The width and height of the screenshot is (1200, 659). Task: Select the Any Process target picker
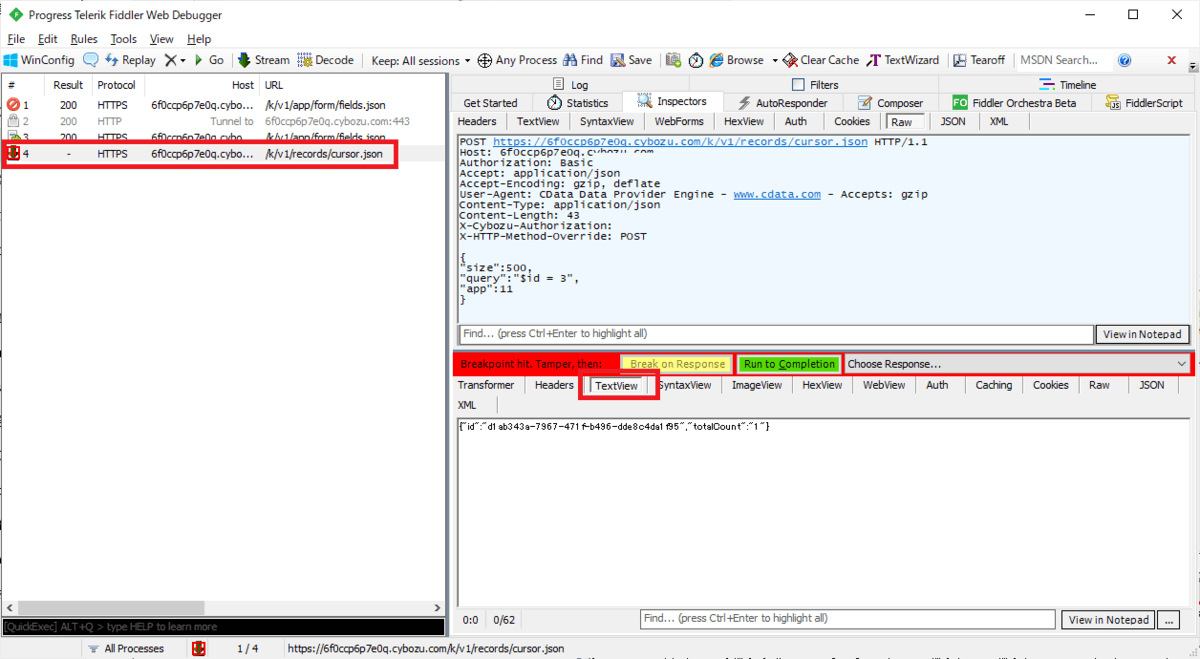coord(517,60)
